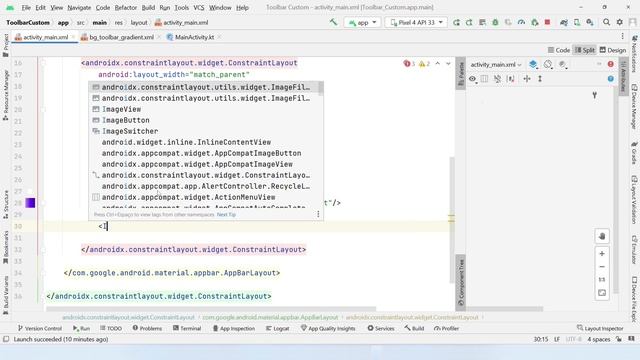Click the errors and warnings count indicator
Viewport: 640px width, 360px height.
416,64
